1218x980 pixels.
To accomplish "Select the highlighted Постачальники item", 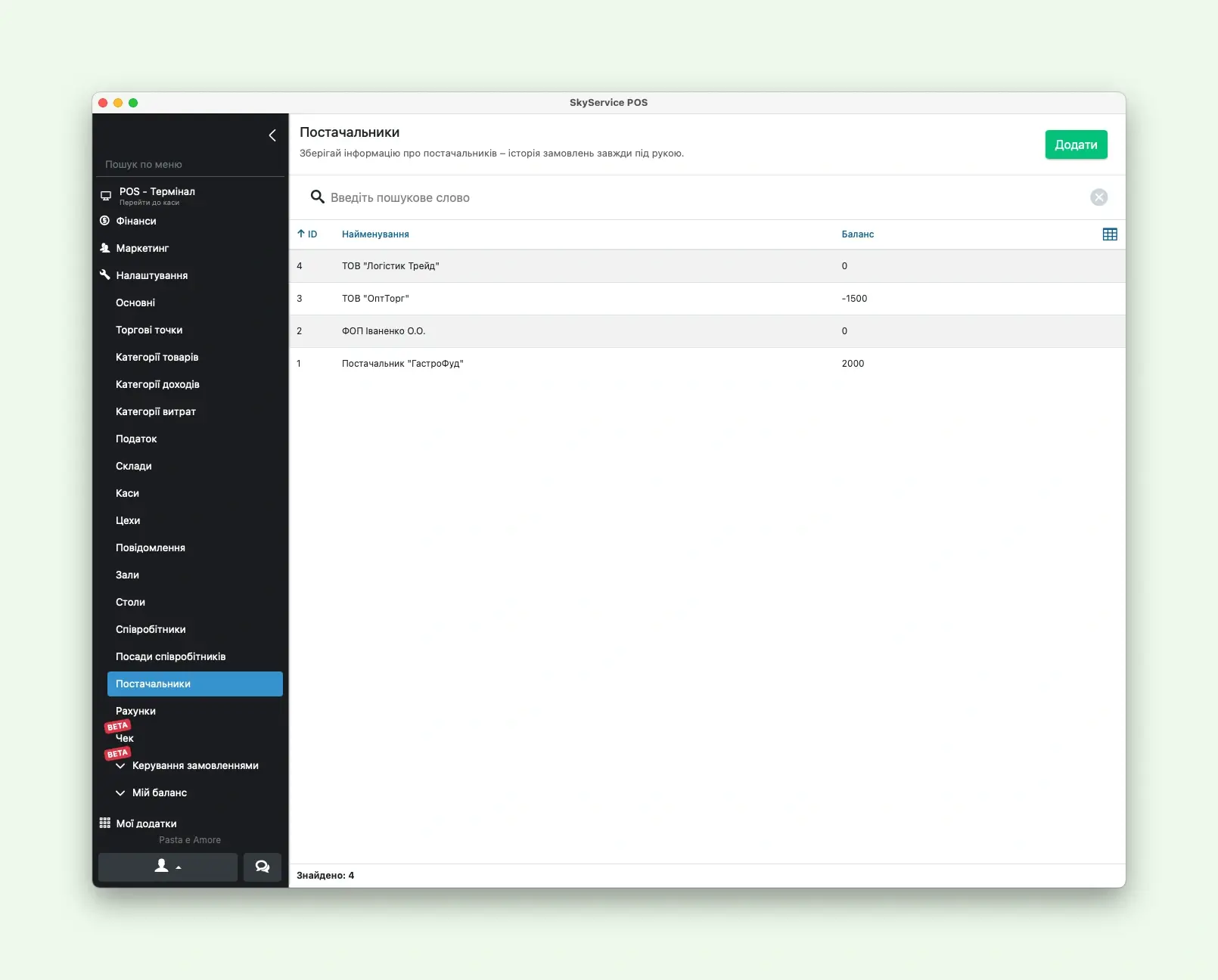I will pyautogui.click(x=195, y=684).
